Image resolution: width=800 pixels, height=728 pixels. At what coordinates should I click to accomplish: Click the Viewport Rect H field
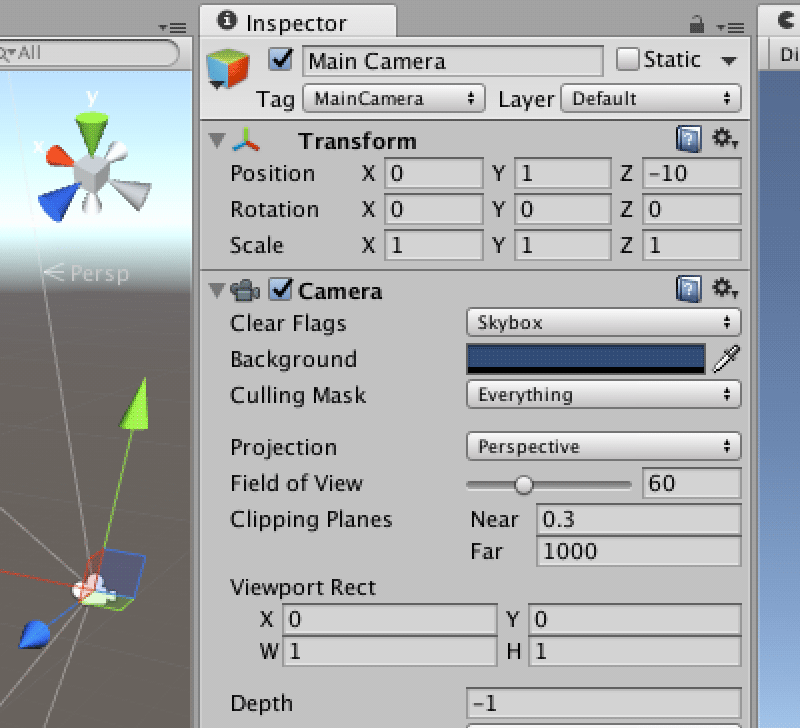tap(635, 651)
